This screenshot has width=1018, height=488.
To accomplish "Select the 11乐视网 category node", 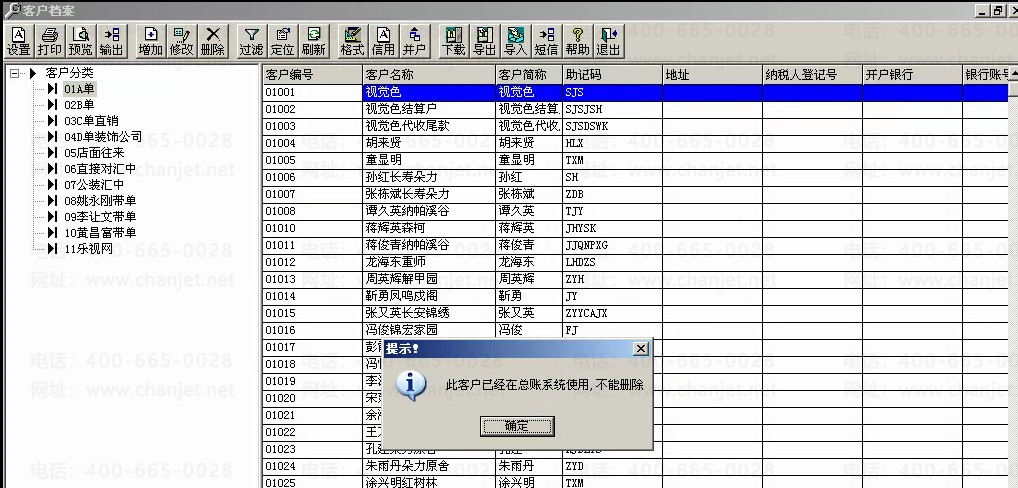I will [88, 249].
